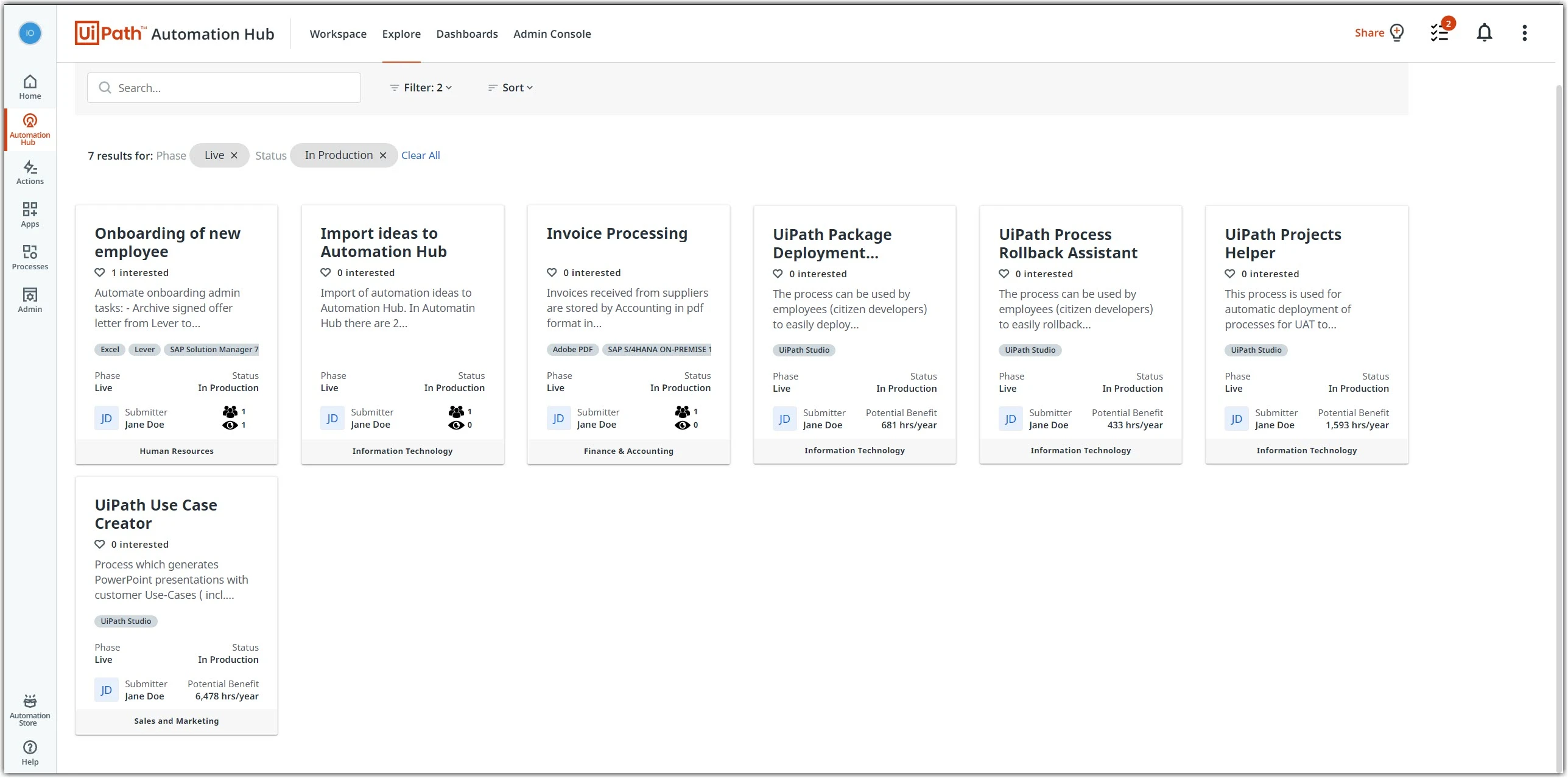
Task: Open the UiPath Use Case Creator title
Action: (156, 514)
